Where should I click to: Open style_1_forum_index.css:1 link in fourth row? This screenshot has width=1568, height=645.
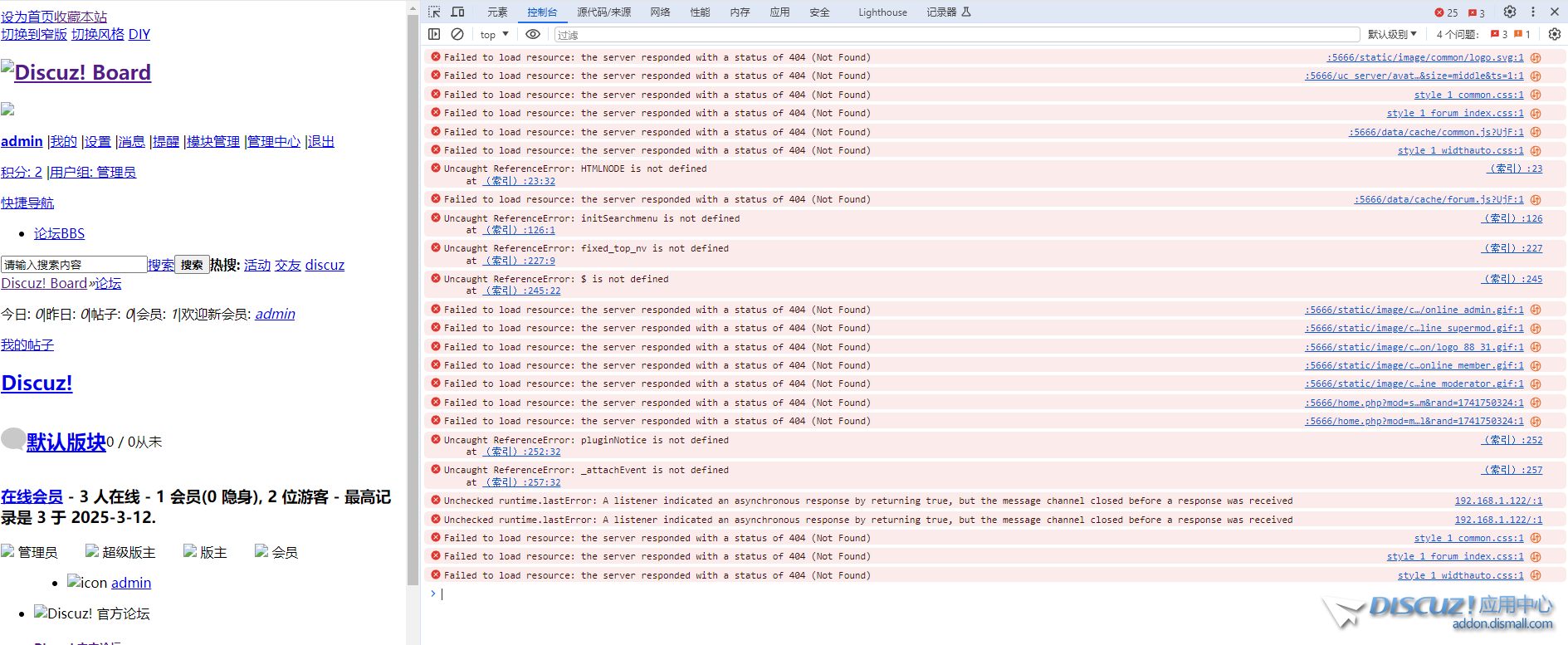pyautogui.click(x=1455, y=113)
